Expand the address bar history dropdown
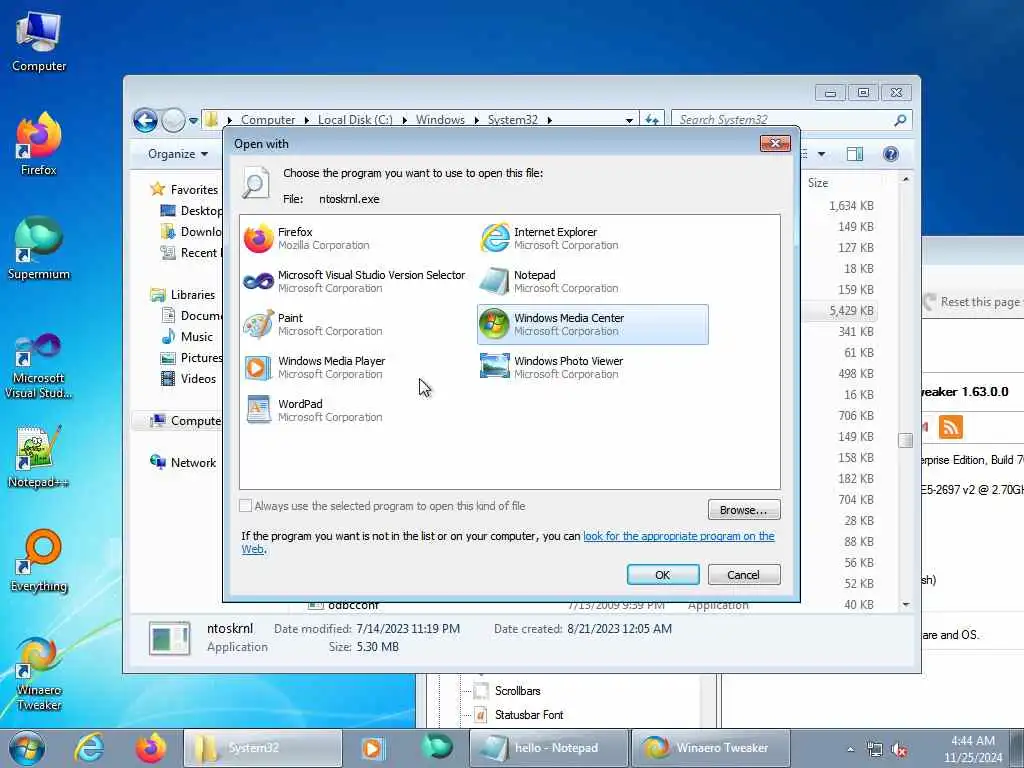 [x=629, y=120]
